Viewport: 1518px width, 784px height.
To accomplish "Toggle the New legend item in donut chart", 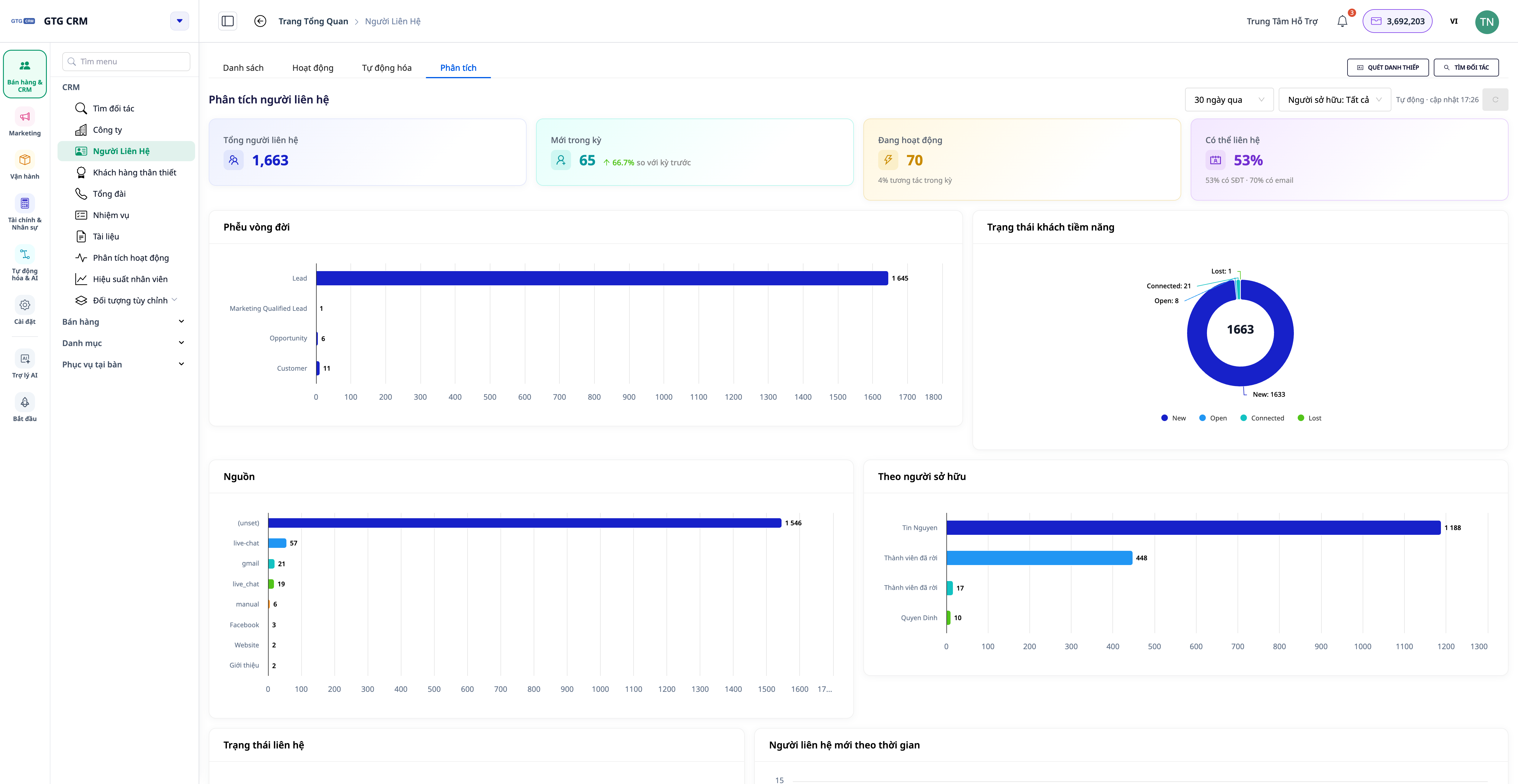I will coord(1173,418).
